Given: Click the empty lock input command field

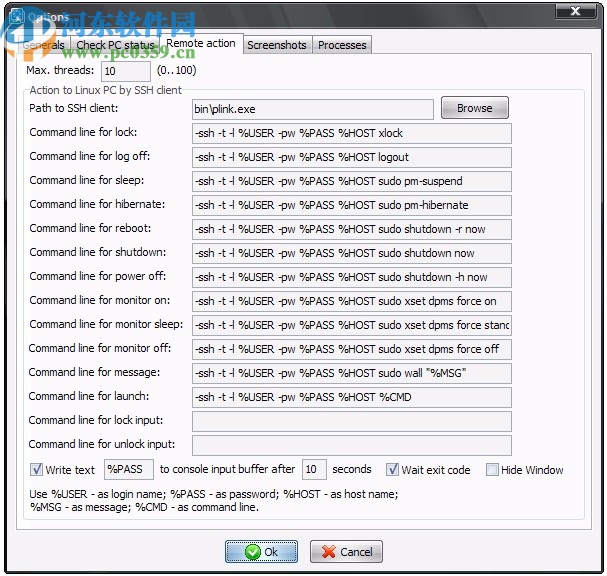Looking at the screenshot, I should coord(352,422).
